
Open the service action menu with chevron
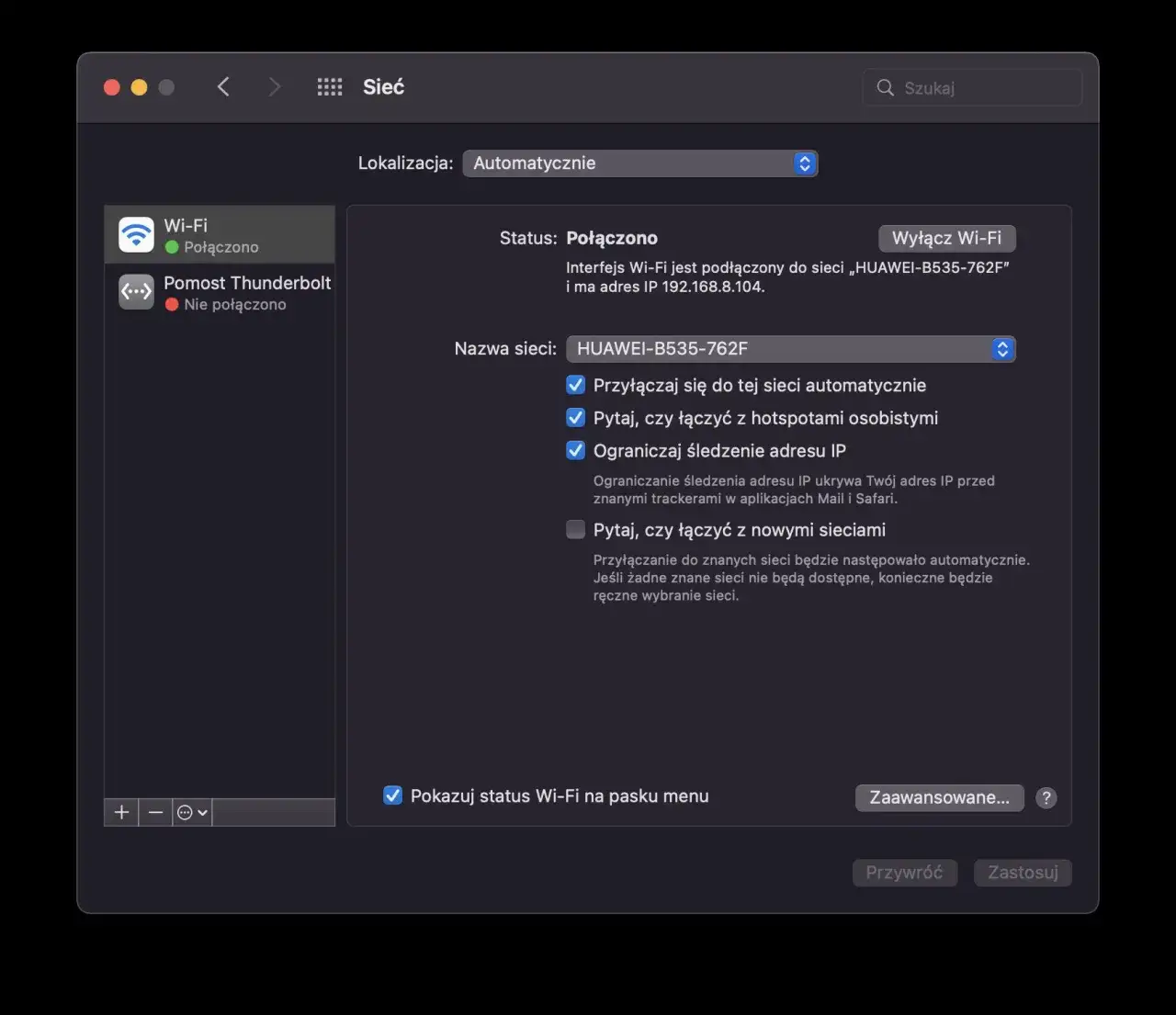point(192,812)
